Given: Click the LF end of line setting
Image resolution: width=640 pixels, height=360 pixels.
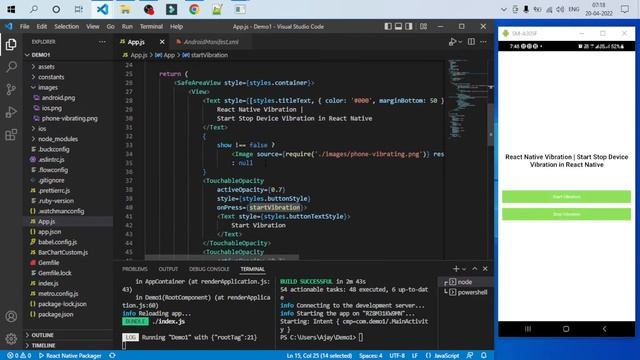Looking at the screenshot, I should (x=415, y=356).
